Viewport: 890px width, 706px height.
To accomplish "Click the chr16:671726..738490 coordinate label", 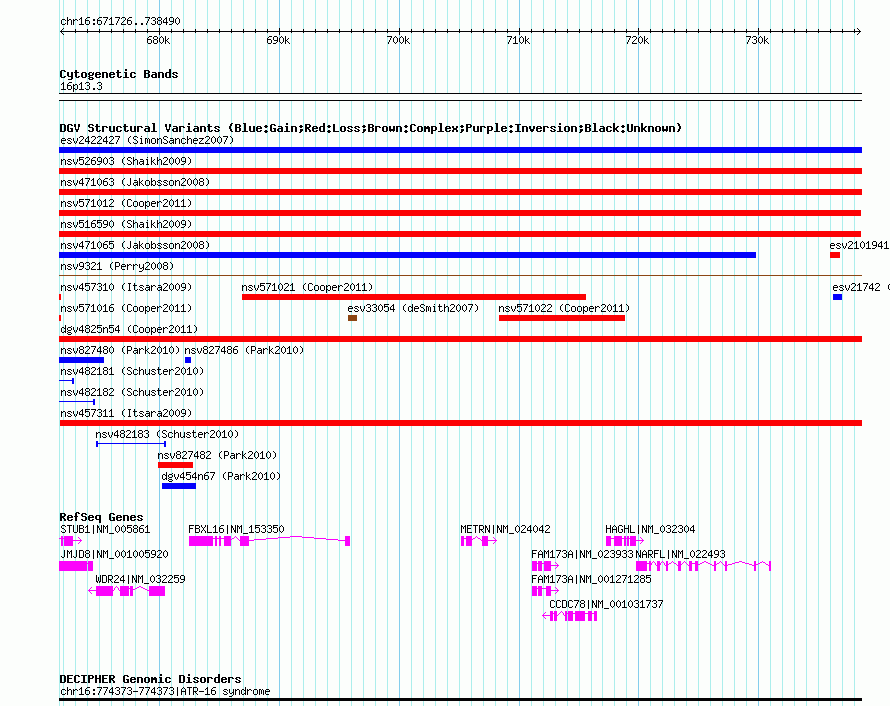I will tap(120, 21).
